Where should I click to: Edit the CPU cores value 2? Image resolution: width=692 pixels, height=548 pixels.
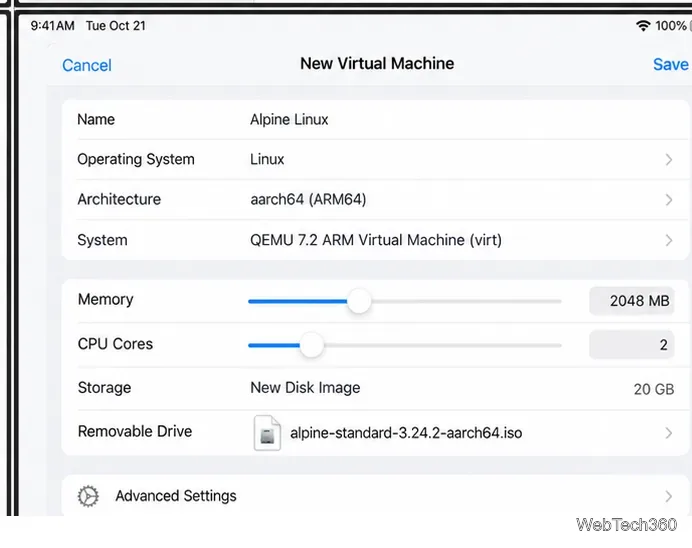point(632,345)
